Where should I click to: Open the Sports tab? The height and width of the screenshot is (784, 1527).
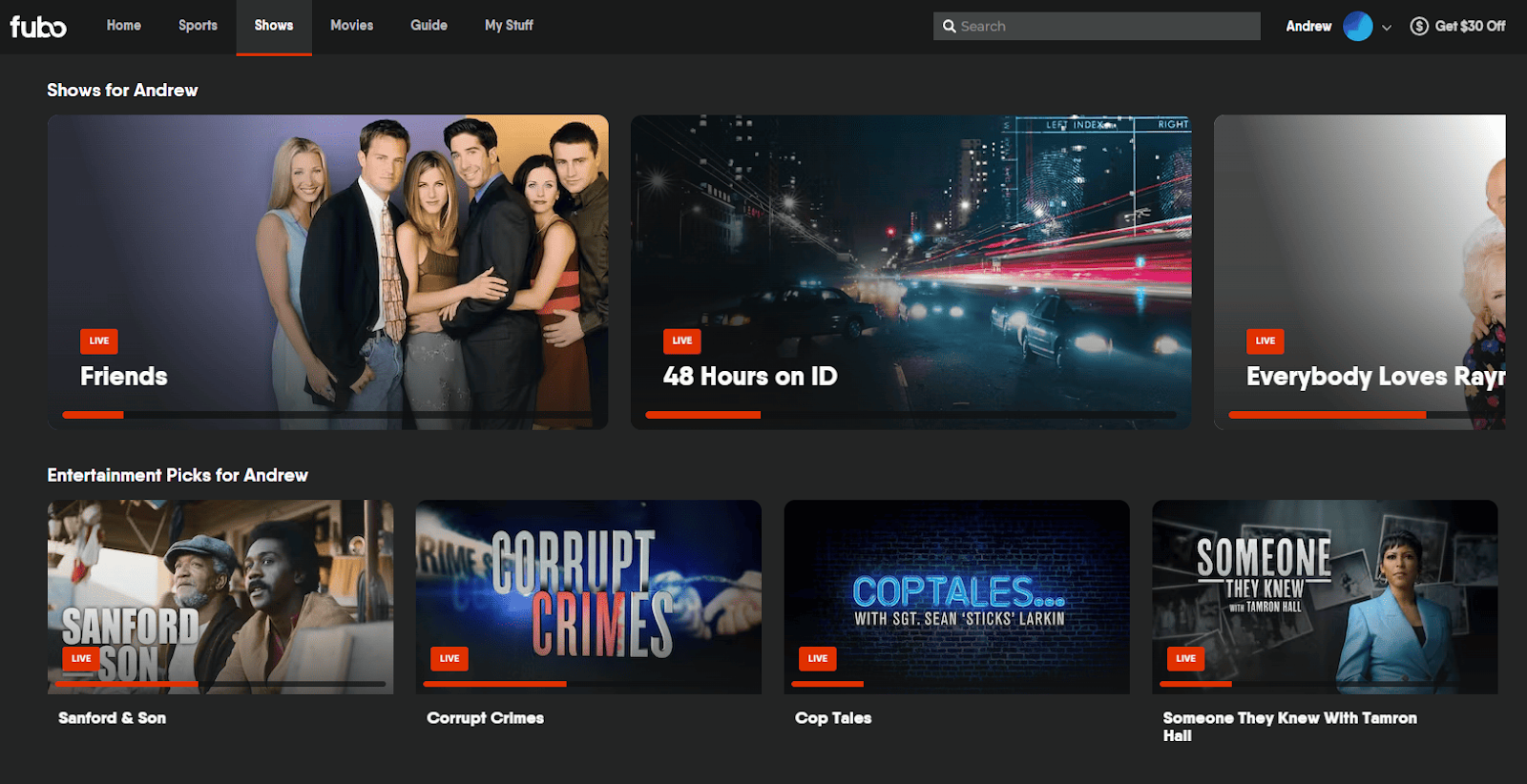pyautogui.click(x=198, y=26)
